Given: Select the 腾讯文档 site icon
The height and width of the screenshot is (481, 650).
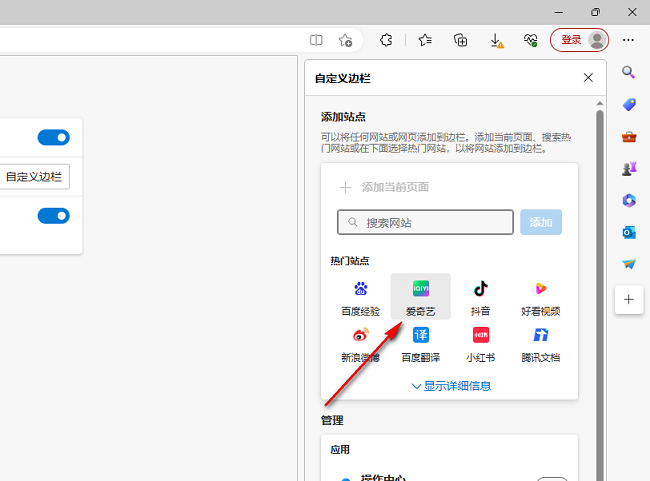Looking at the screenshot, I should click(540, 343).
